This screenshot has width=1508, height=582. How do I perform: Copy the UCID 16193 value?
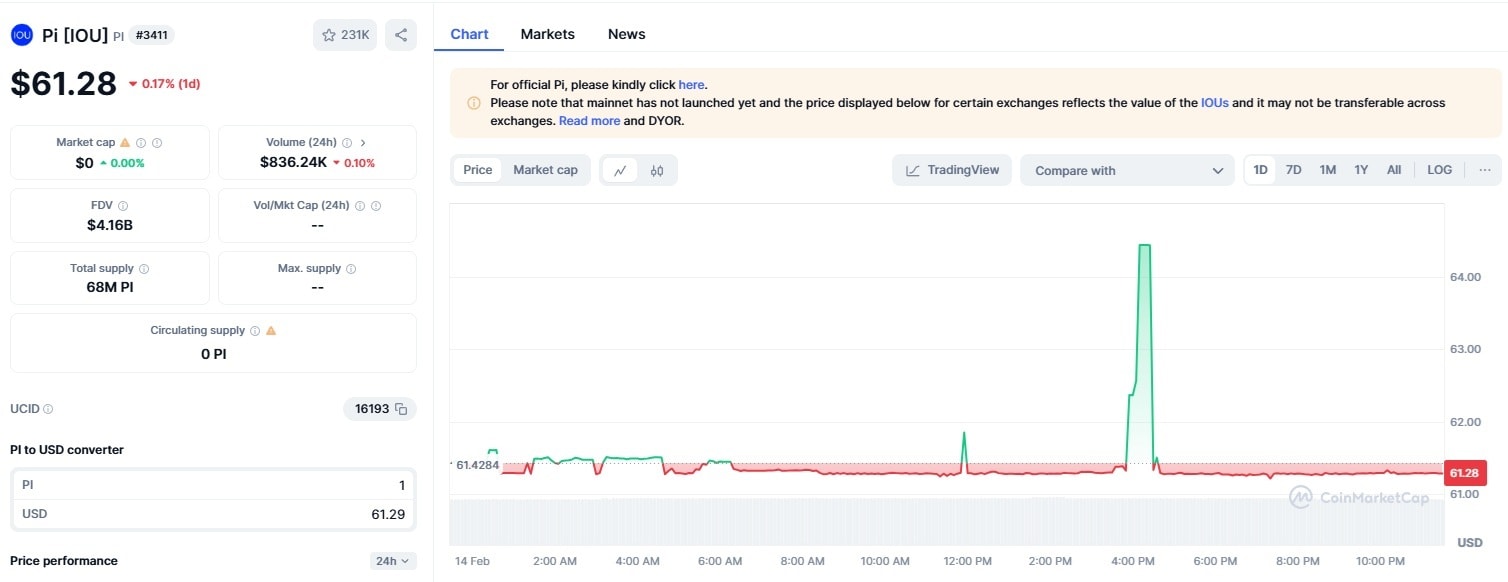pyautogui.click(x=401, y=409)
